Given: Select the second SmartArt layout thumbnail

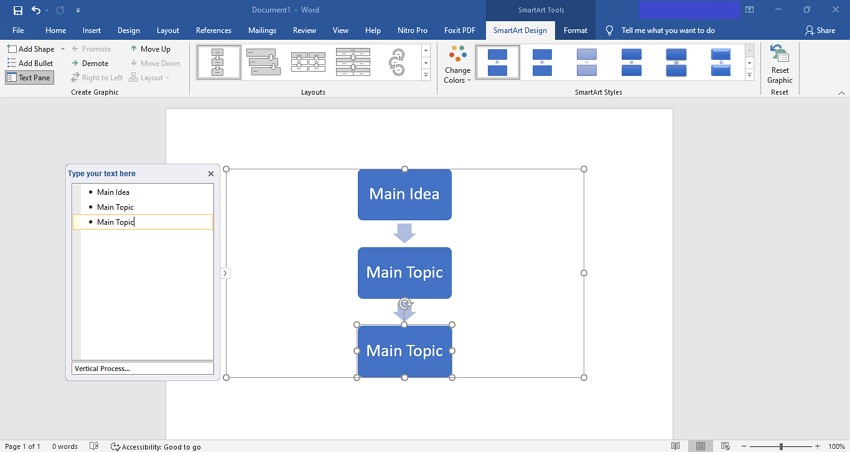Looking at the screenshot, I should (263, 62).
